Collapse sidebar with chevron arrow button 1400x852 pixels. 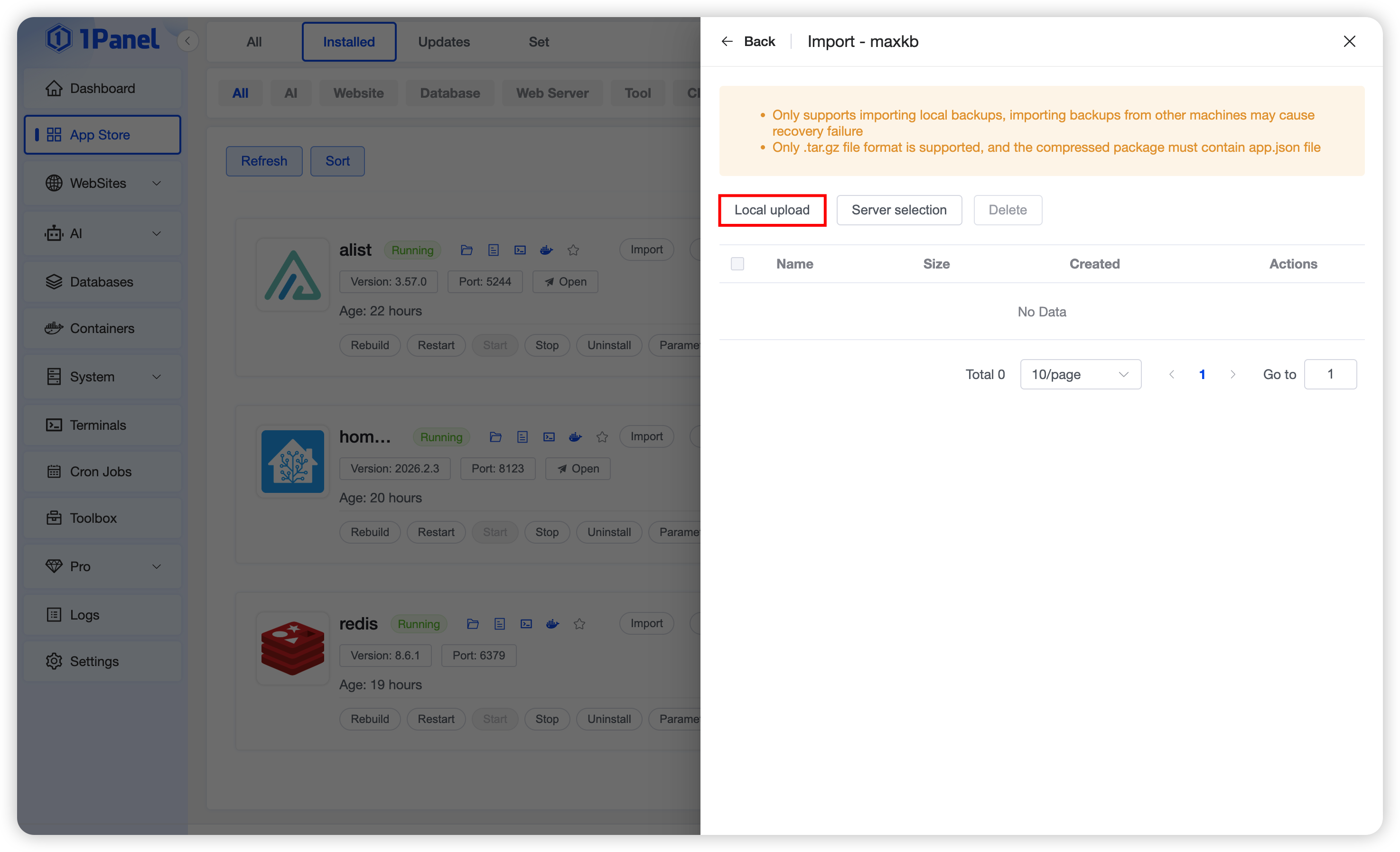coord(187,41)
